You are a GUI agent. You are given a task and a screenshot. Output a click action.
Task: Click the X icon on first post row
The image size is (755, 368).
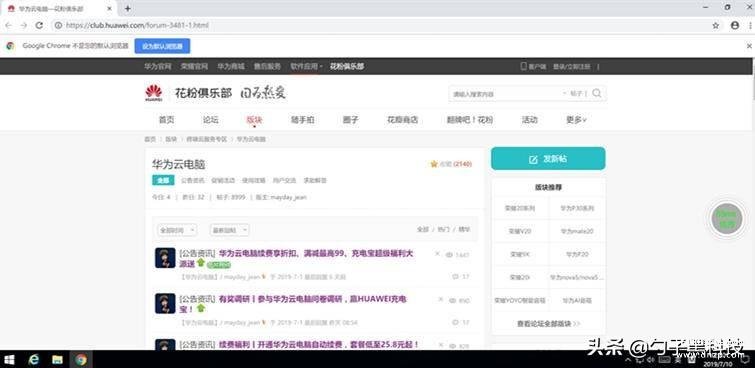point(437,253)
